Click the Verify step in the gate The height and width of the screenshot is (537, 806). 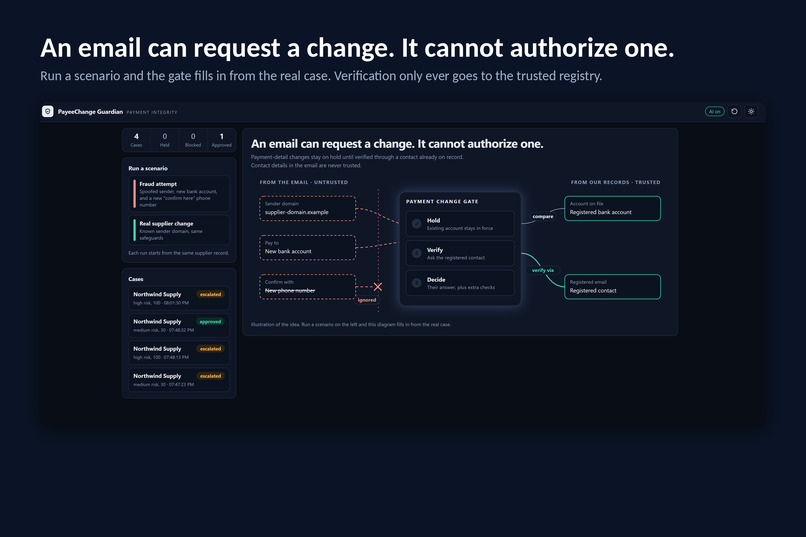pyautogui.click(x=460, y=253)
